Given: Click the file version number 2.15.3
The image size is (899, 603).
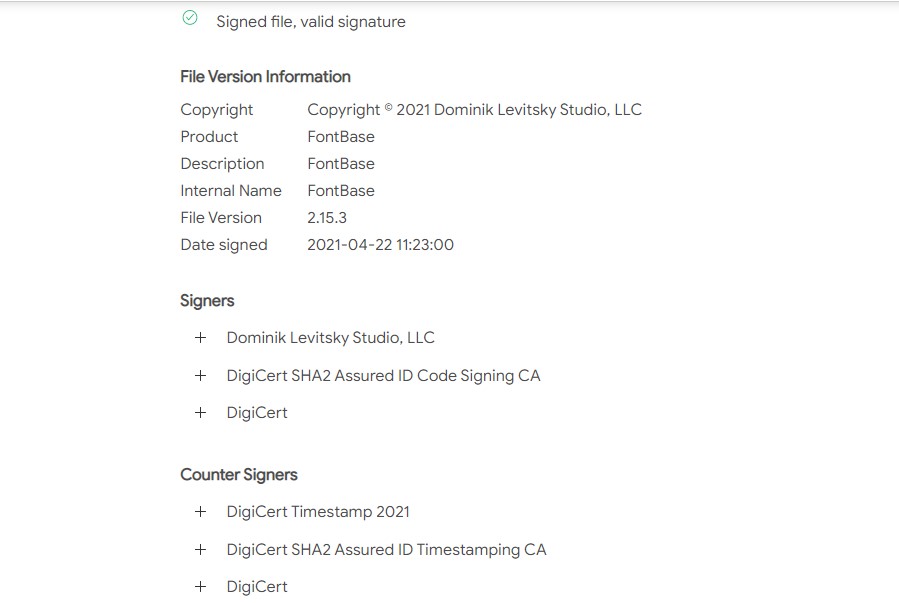Looking at the screenshot, I should coord(327,218).
